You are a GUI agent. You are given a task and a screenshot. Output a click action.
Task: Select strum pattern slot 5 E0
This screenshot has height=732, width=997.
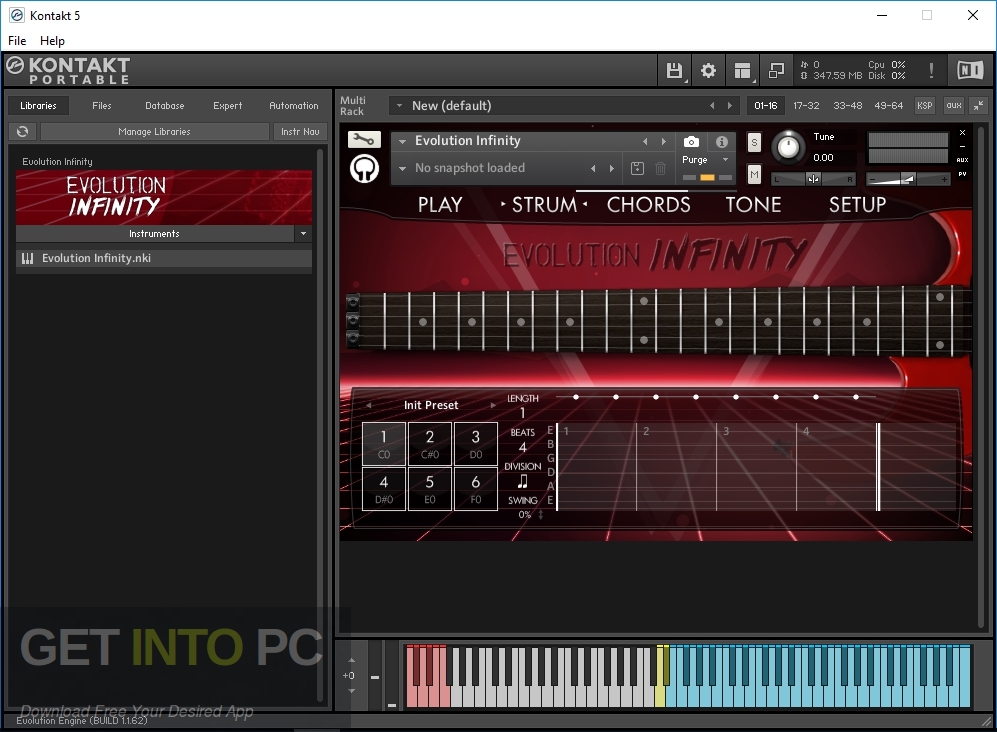(x=430, y=489)
